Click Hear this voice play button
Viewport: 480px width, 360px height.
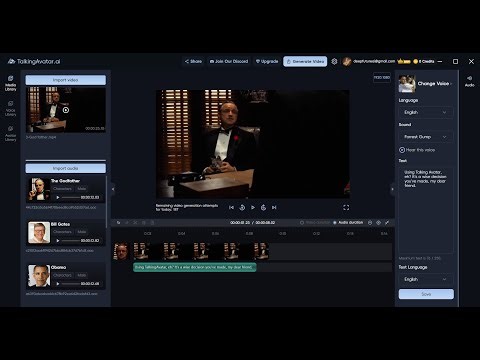(402, 150)
